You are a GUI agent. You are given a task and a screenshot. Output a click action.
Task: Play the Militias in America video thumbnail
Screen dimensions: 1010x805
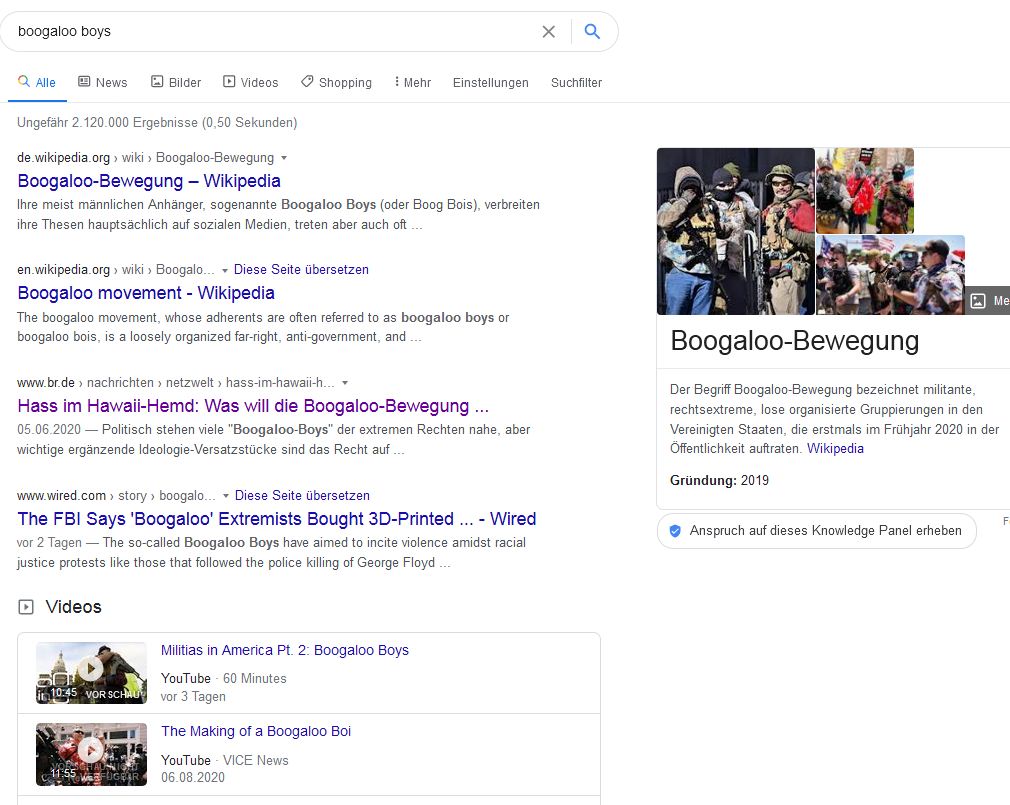pos(91,672)
